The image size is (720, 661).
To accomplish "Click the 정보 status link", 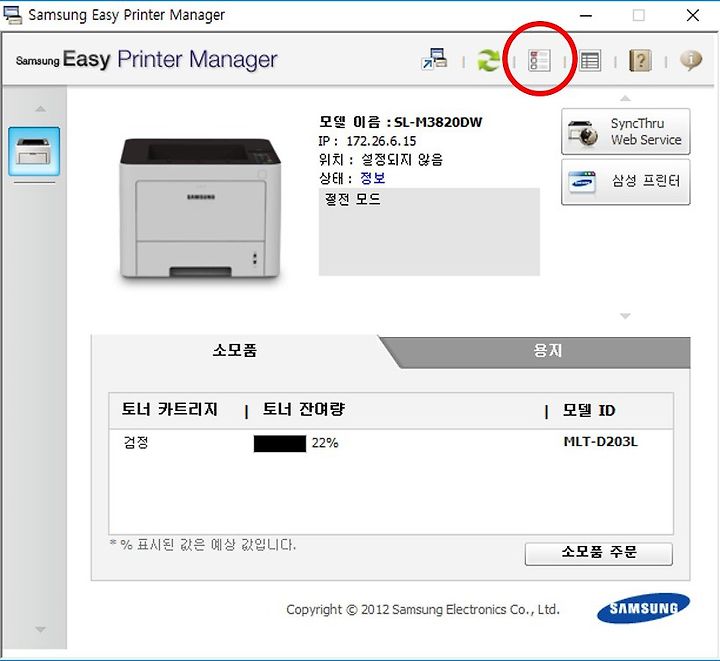I will point(372,178).
